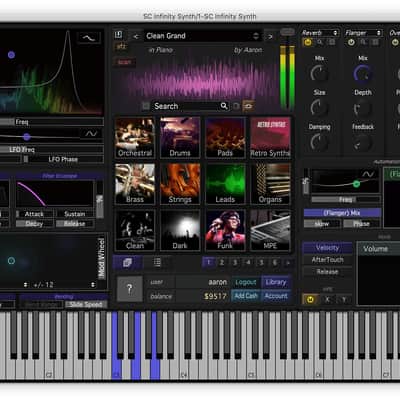This screenshot has height=400, width=400.
Task: Go to the previous preset with left arrow
Action: (x=136, y=36)
